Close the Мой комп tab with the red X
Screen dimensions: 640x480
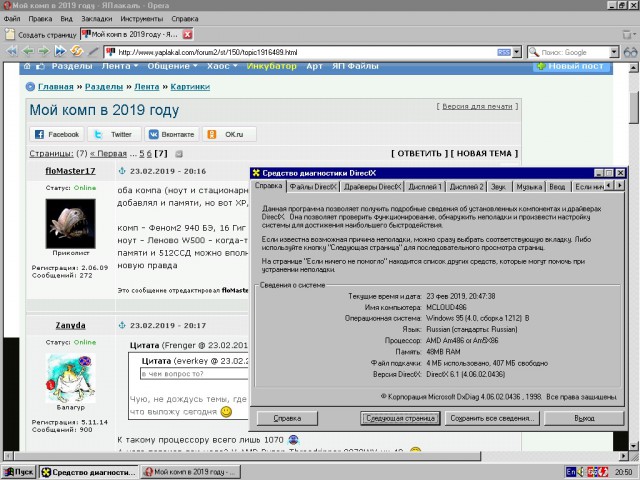[x=187, y=35]
